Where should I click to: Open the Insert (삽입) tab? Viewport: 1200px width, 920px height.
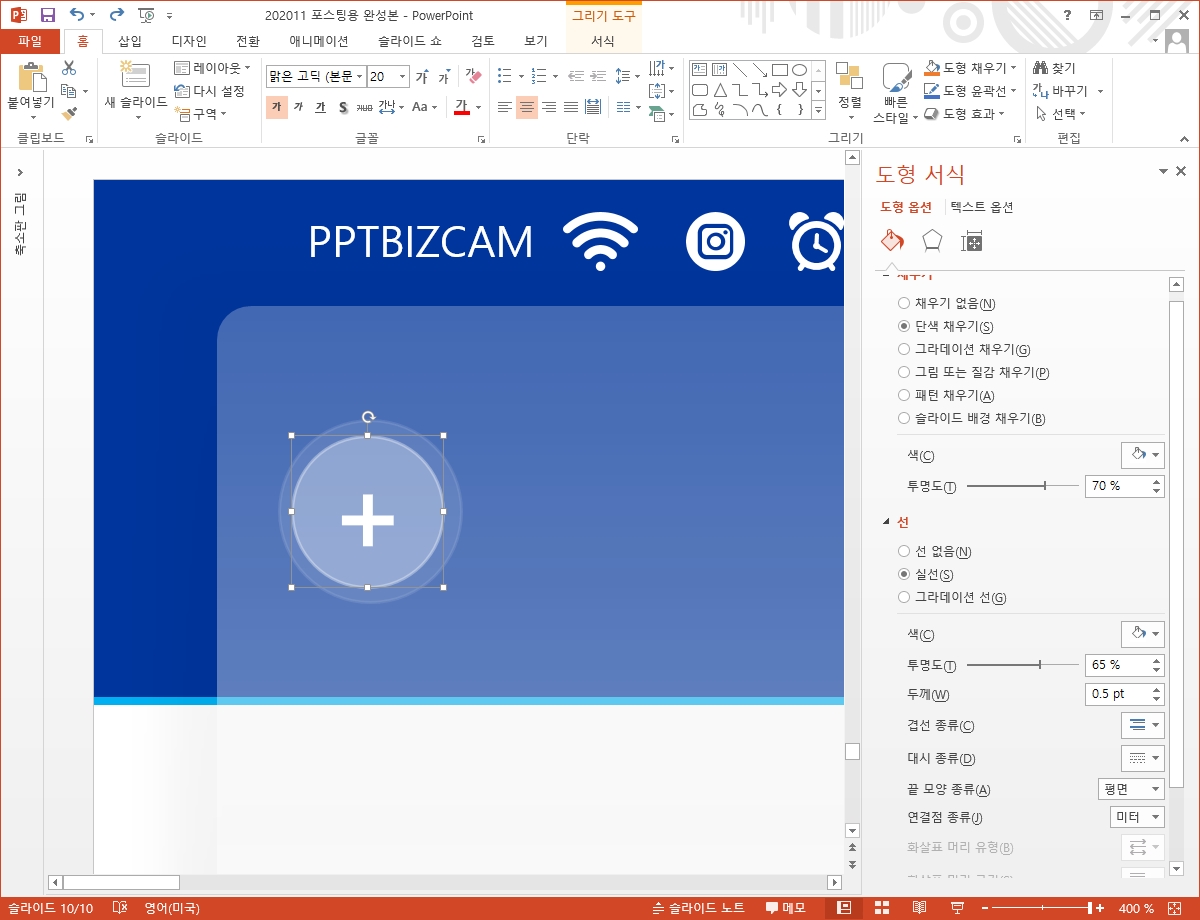point(130,41)
